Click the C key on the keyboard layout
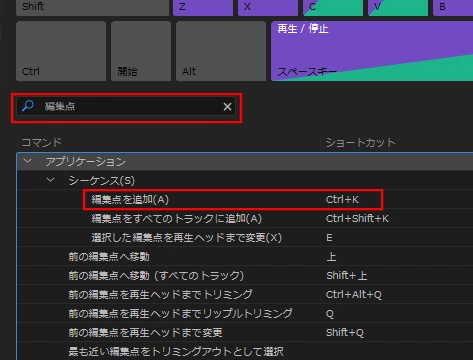Image resolution: width=473 pixels, height=360 pixels. point(333,7)
